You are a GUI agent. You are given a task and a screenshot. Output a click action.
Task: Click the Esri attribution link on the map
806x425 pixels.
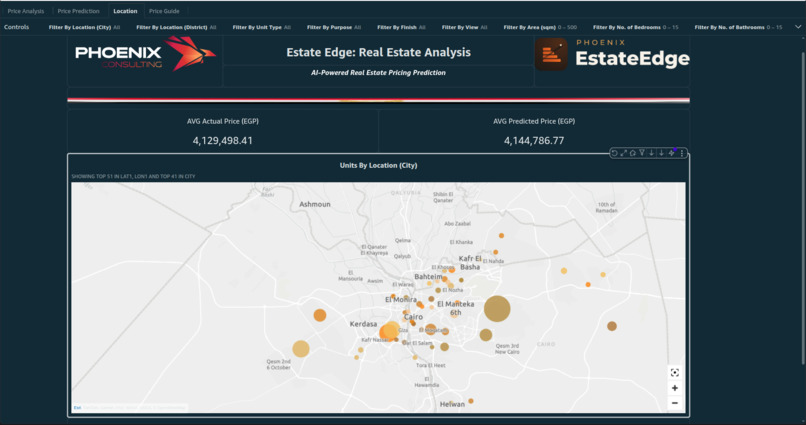[77, 408]
